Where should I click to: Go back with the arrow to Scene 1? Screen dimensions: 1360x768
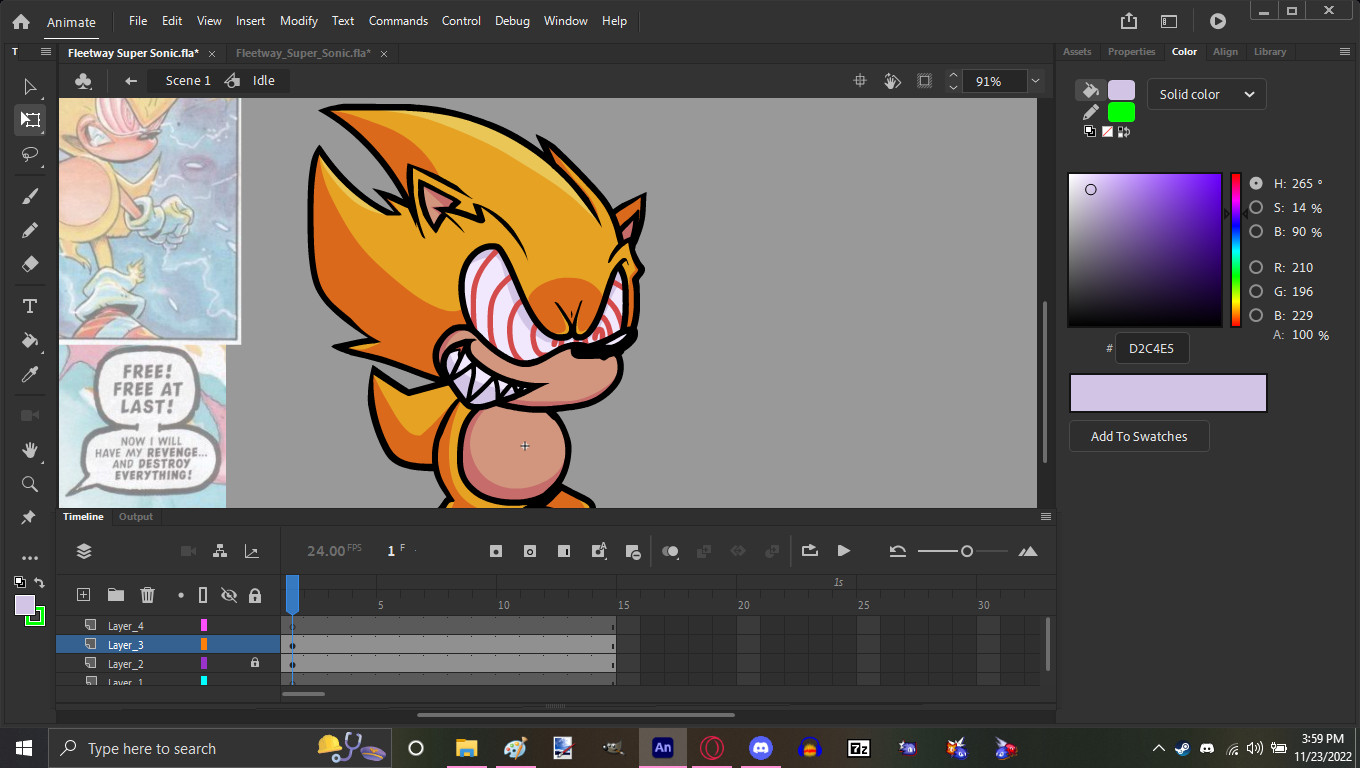[x=131, y=81]
